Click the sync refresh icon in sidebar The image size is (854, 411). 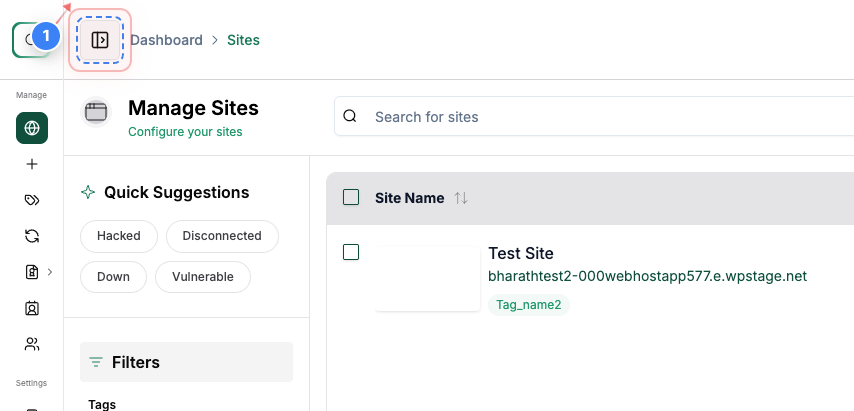32,236
